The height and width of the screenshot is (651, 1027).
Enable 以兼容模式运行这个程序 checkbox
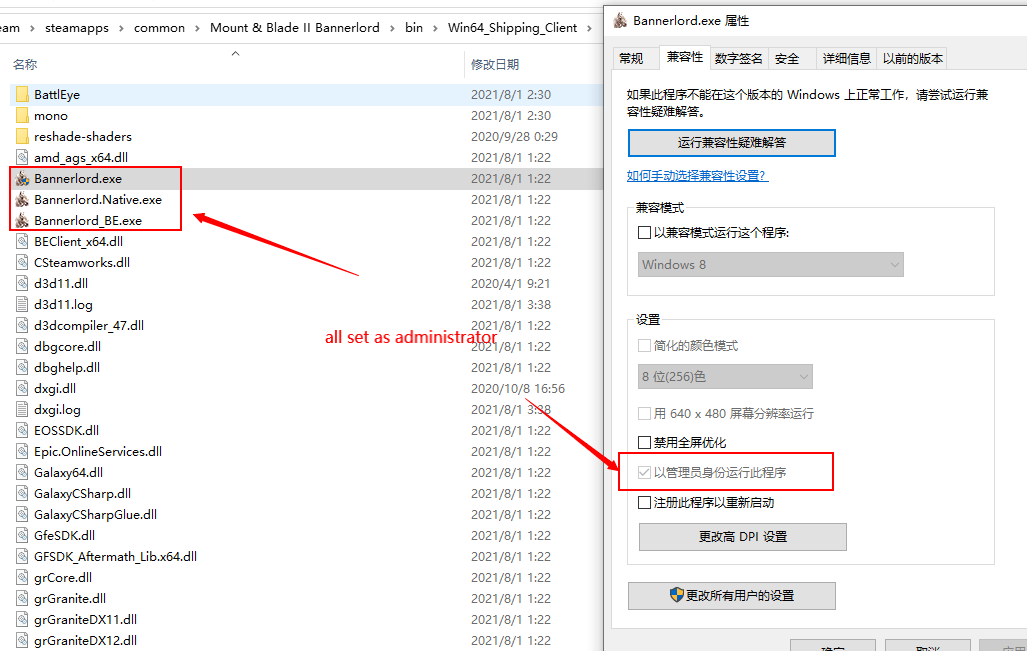[644, 232]
